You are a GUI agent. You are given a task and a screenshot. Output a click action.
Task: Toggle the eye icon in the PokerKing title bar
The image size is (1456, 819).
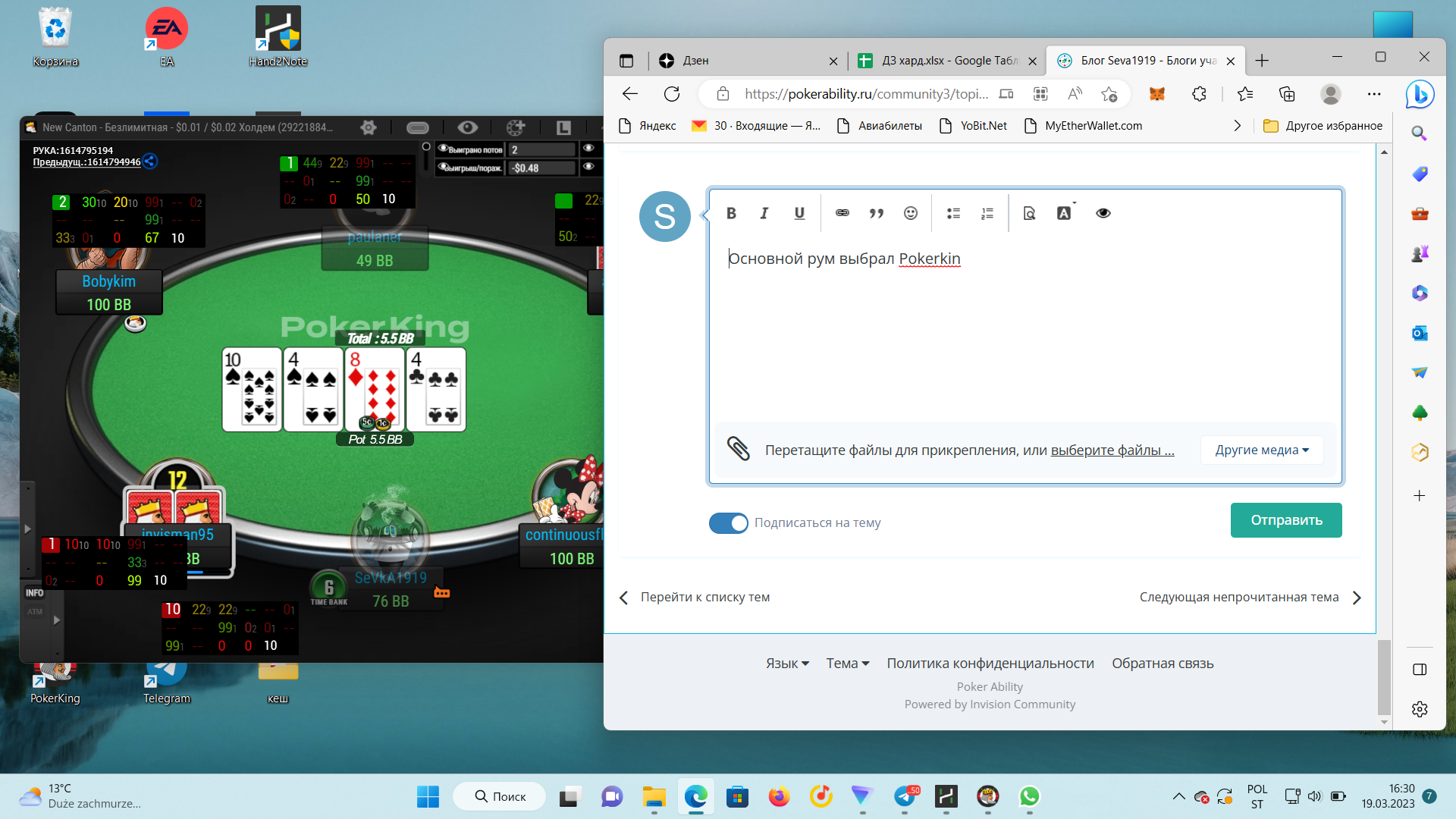pos(467,127)
